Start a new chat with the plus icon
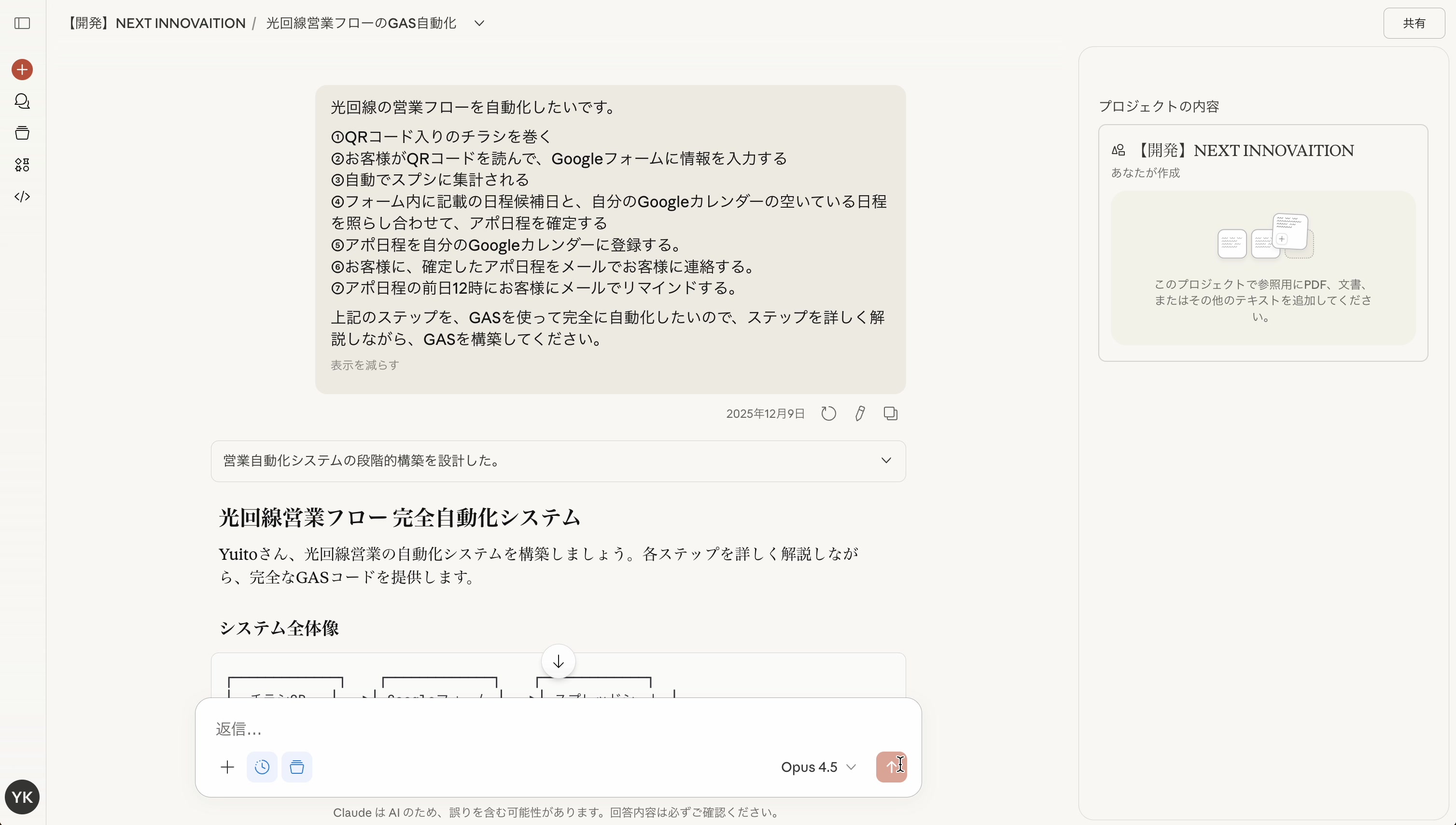 coord(22,69)
